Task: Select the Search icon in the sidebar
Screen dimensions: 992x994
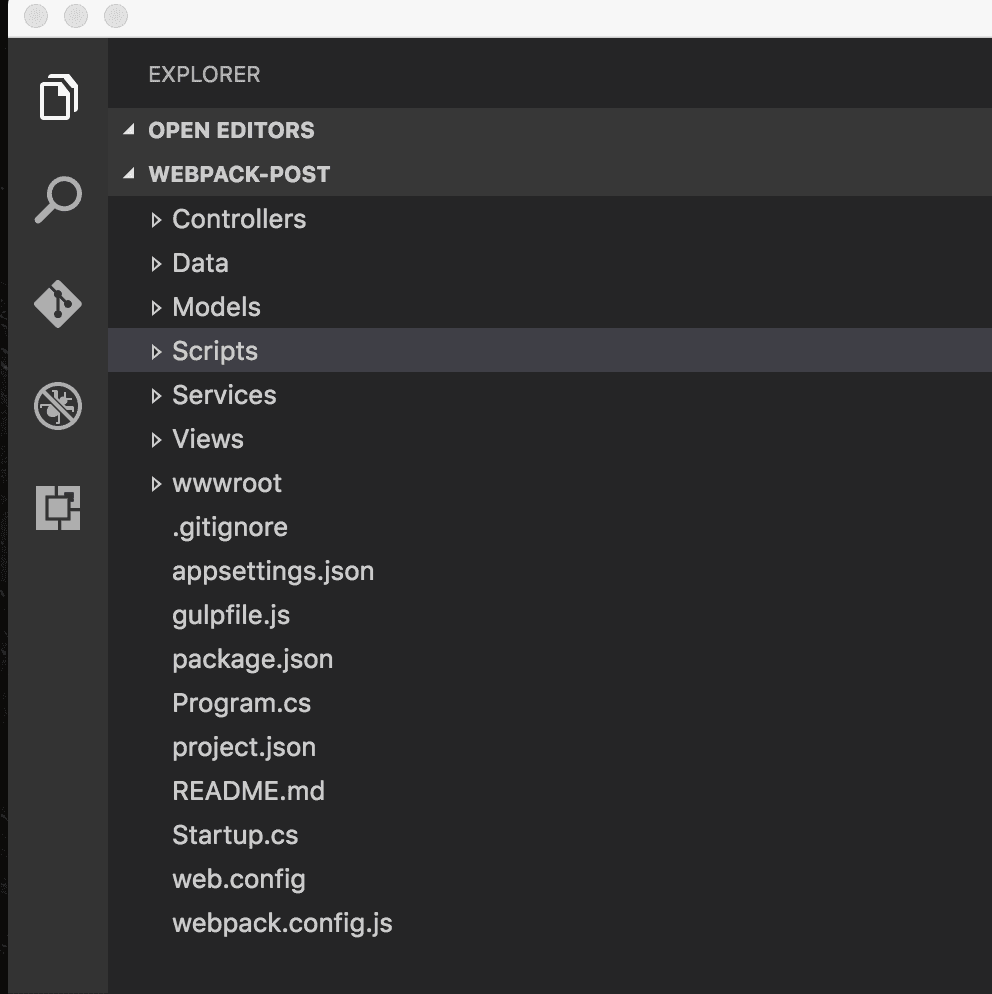Action: pos(57,200)
